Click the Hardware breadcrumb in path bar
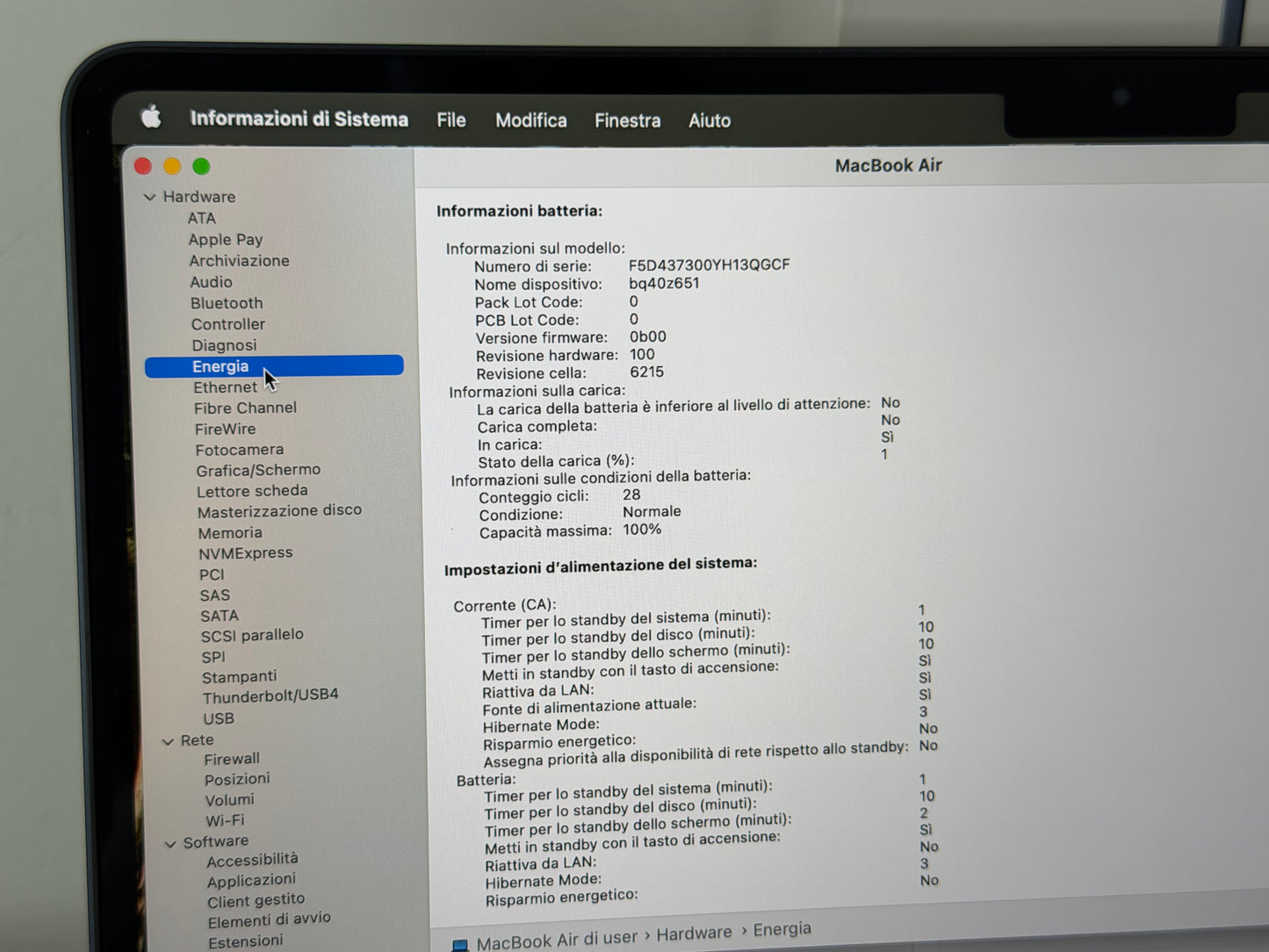The width and height of the screenshot is (1269, 952). [694, 934]
